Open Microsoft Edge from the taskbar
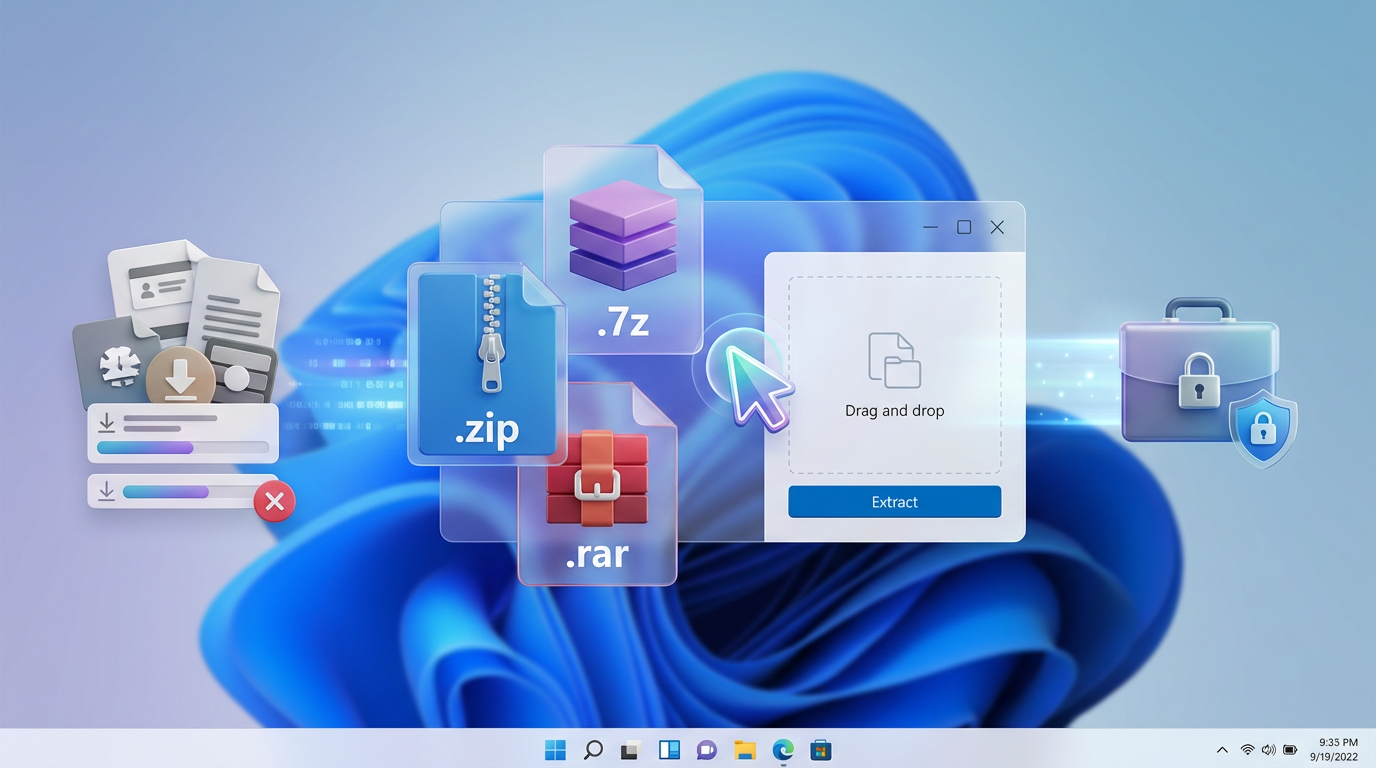Image resolution: width=1376 pixels, height=768 pixels. (782, 749)
